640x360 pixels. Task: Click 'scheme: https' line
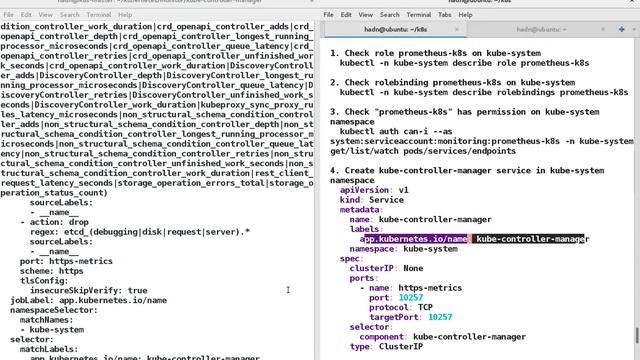(x=51, y=271)
